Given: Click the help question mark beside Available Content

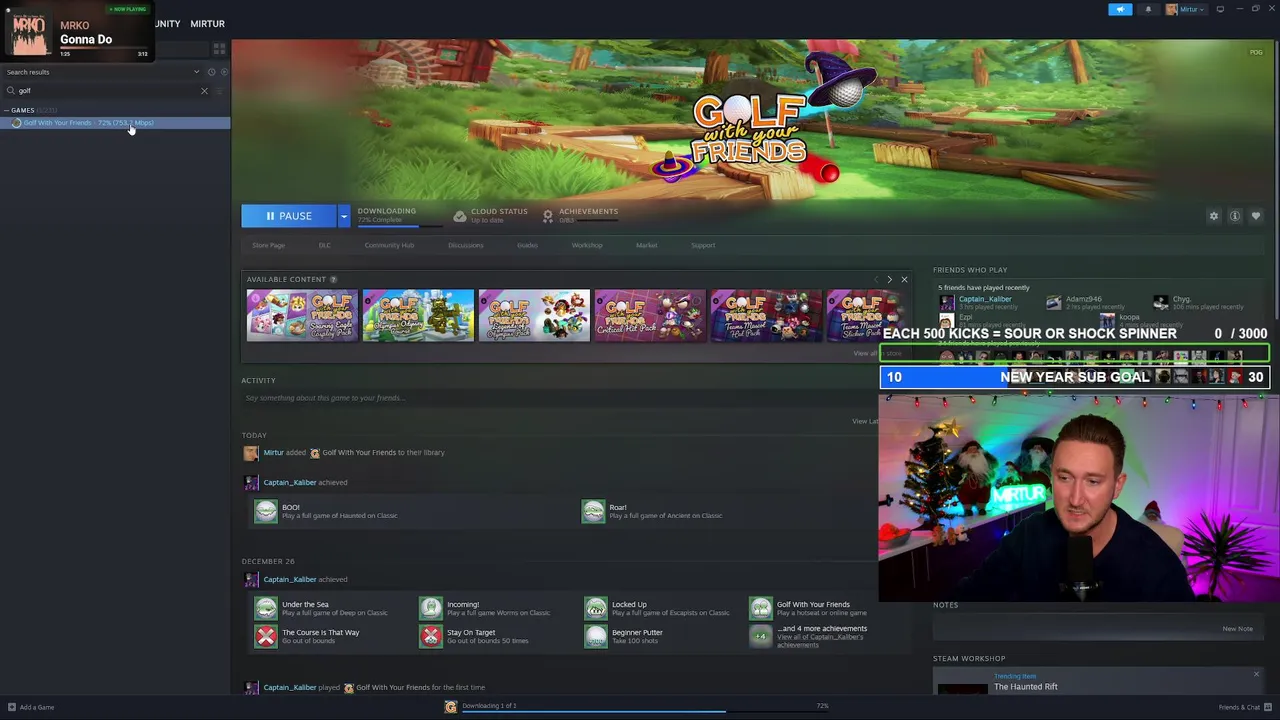Looking at the screenshot, I should pyautogui.click(x=333, y=279).
